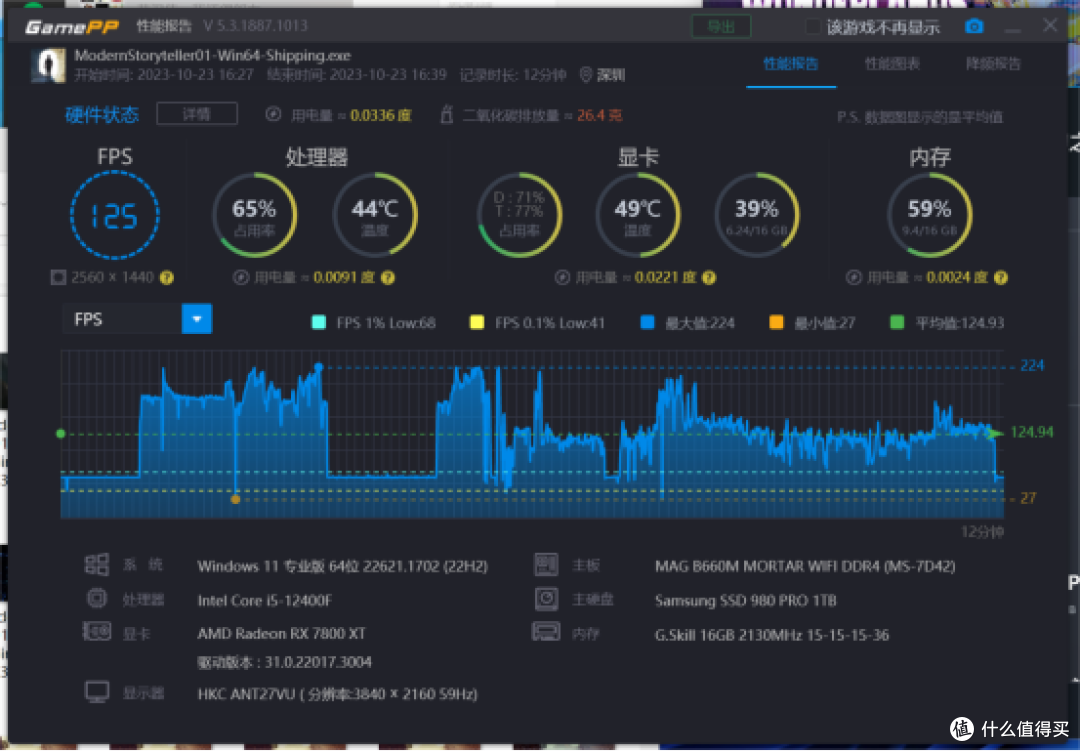Click the power usage icon next to 0.0336 度
The width and height of the screenshot is (1080, 752).
coord(273,114)
